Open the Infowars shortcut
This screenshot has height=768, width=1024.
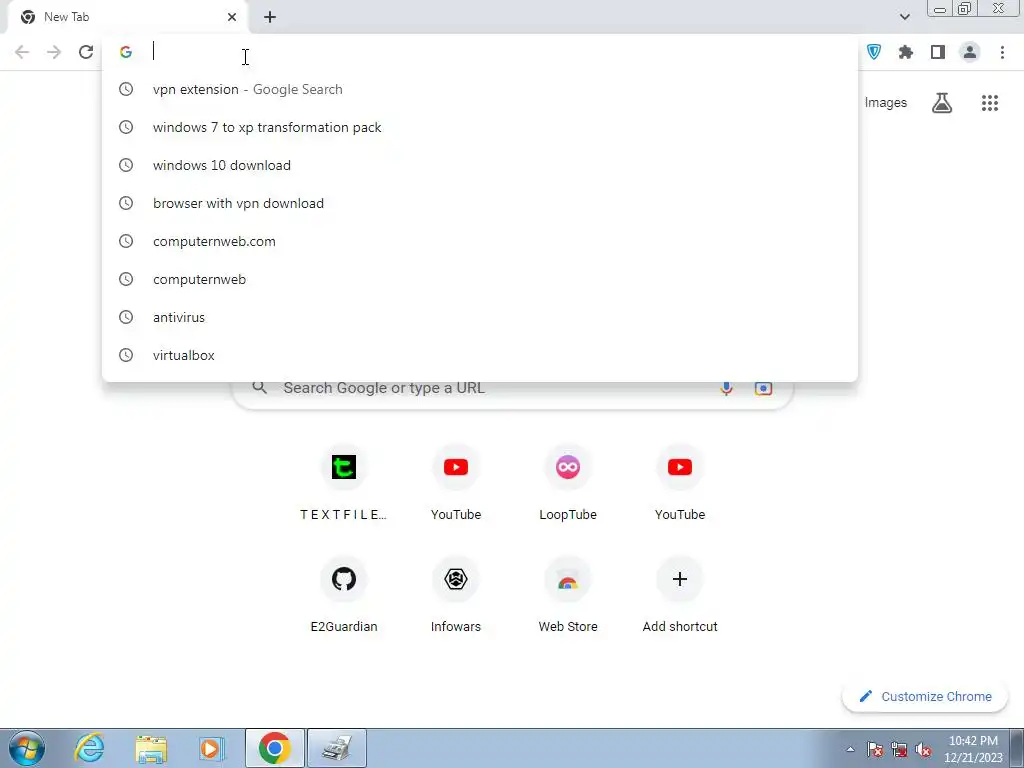click(456, 596)
